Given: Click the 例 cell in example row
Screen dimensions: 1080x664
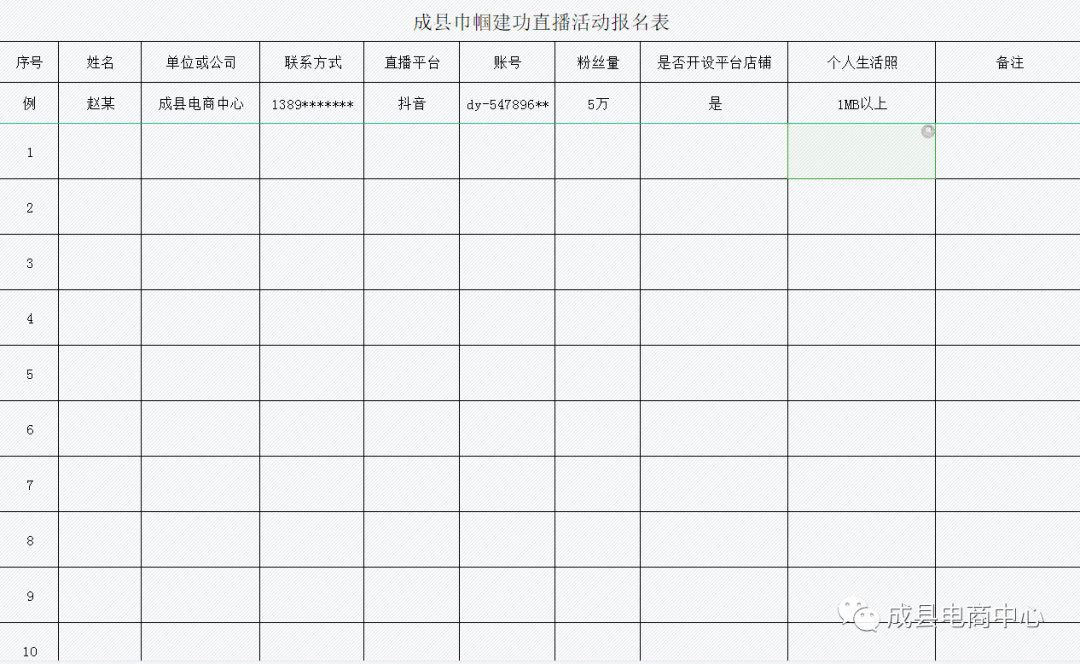Looking at the screenshot, I should tap(29, 104).
